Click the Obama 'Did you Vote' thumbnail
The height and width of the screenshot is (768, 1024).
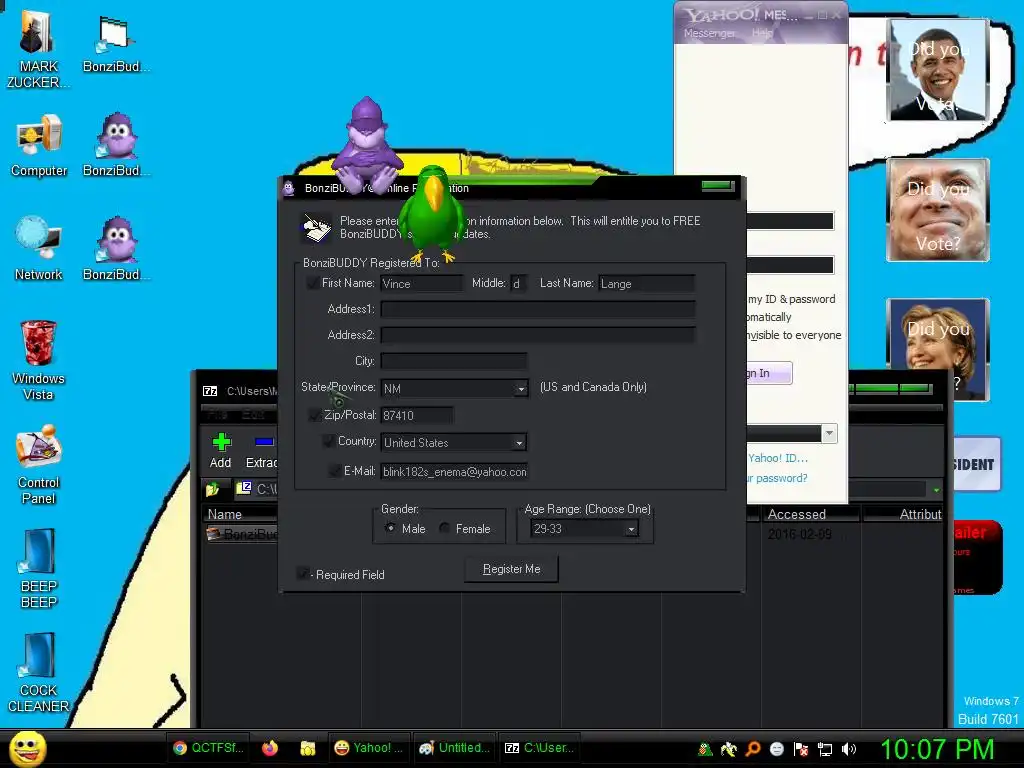(938, 69)
